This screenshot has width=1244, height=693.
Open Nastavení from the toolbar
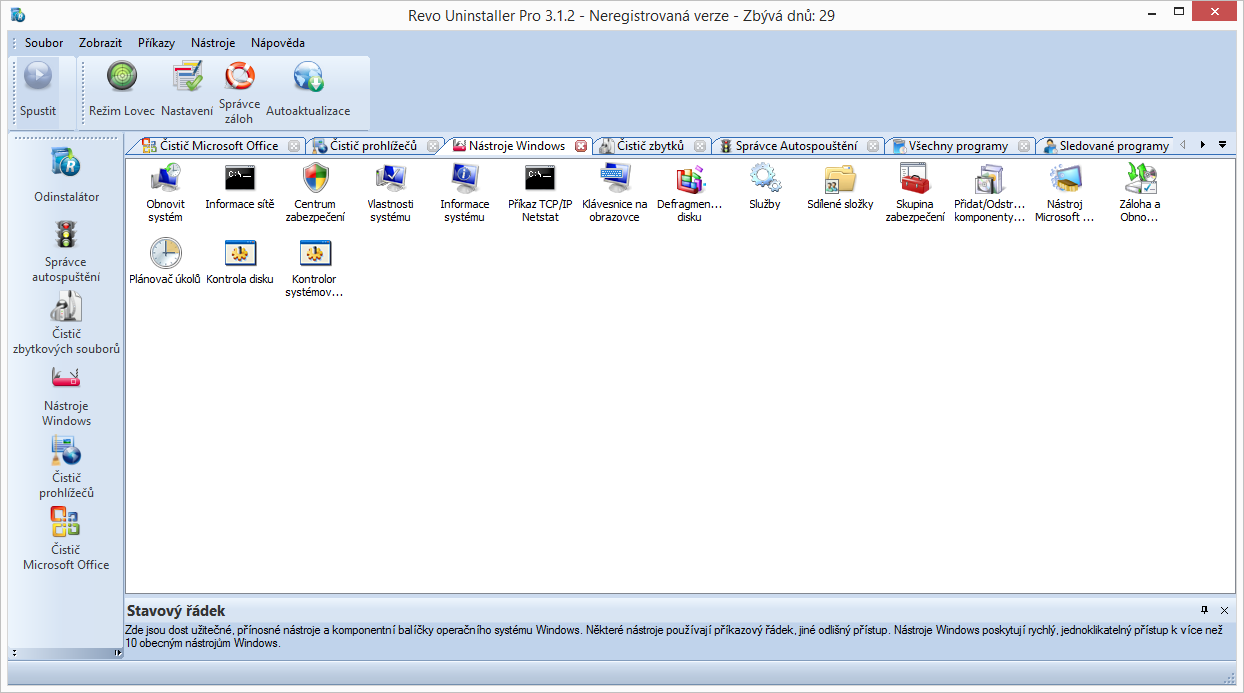[187, 91]
